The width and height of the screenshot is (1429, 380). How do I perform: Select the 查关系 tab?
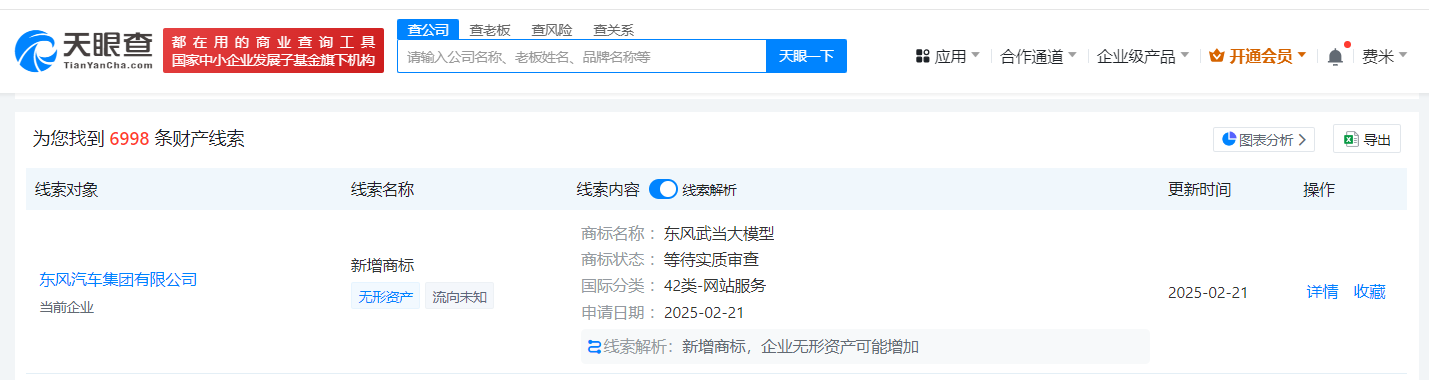[613, 30]
